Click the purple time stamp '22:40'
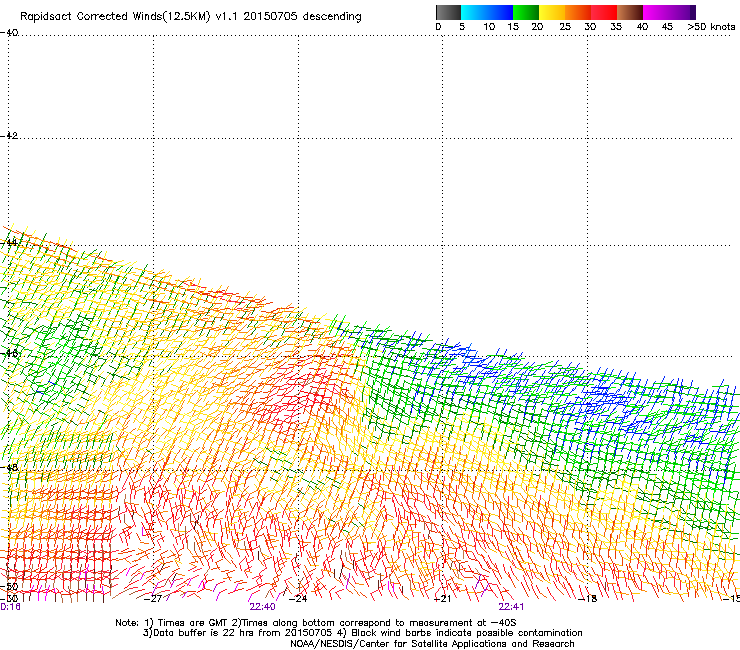Image resolution: width=740 pixels, height=650 pixels. pyautogui.click(x=262, y=607)
